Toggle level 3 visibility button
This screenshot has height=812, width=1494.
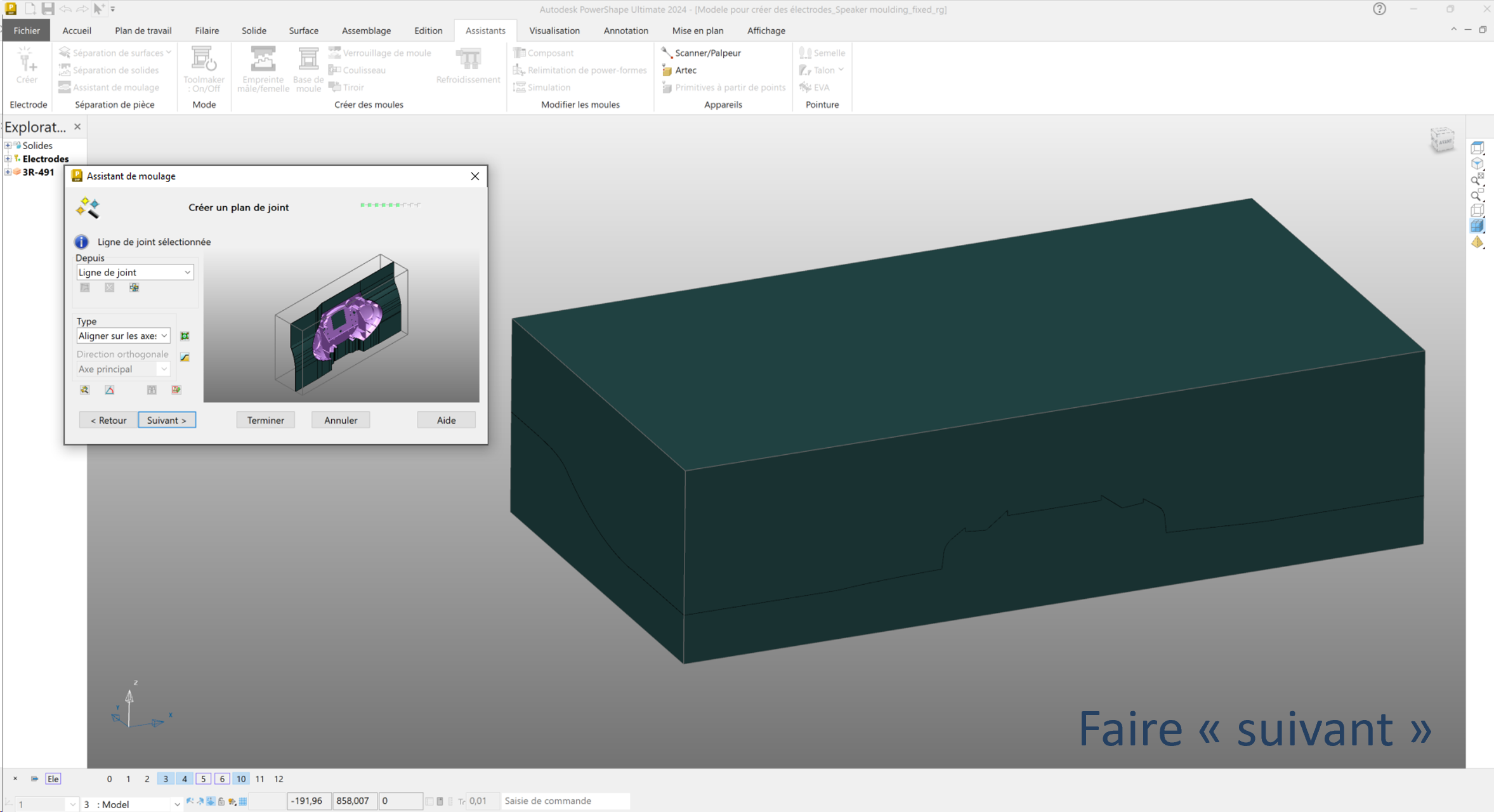tap(166, 779)
